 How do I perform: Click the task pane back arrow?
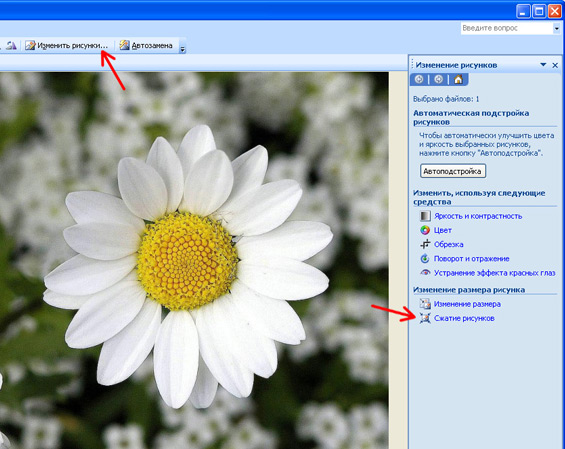[x=419, y=79]
